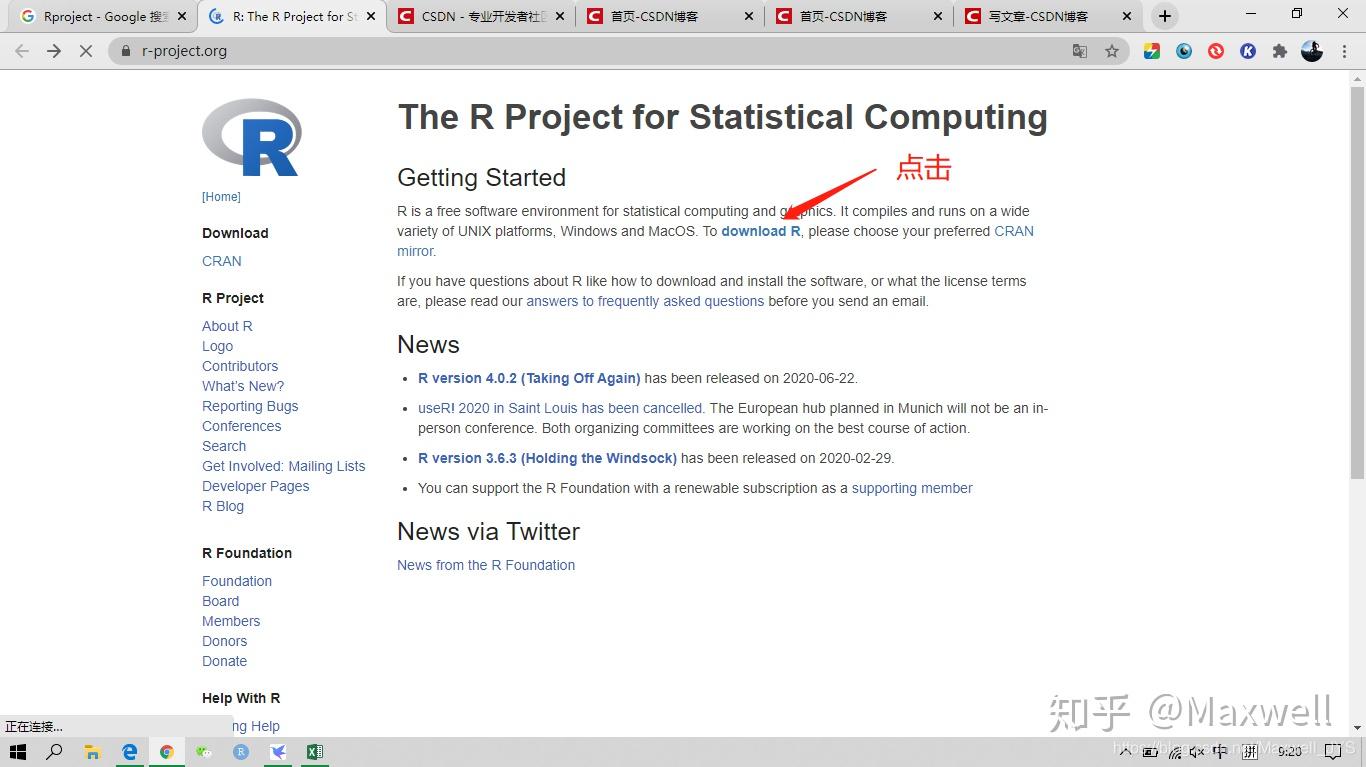1366x767 pixels.
Task: Click the download R link
Action: coord(759,231)
